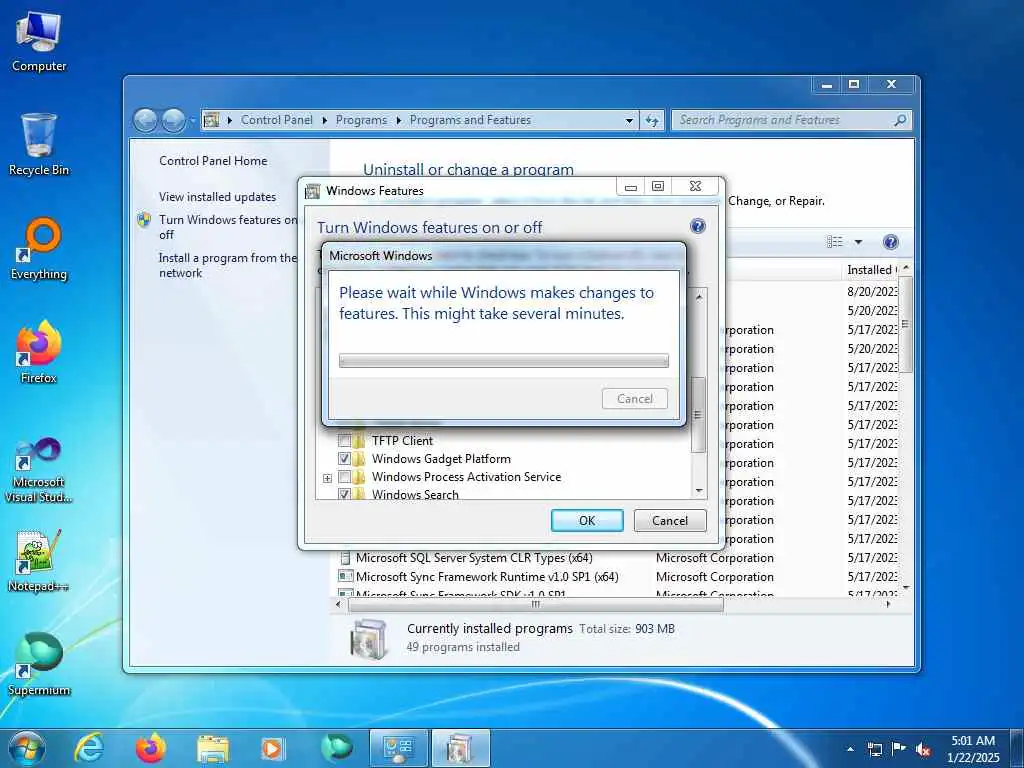The image size is (1024, 768).
Task: Open the view options dropdown arrow
Action: (x=858, y=242)
